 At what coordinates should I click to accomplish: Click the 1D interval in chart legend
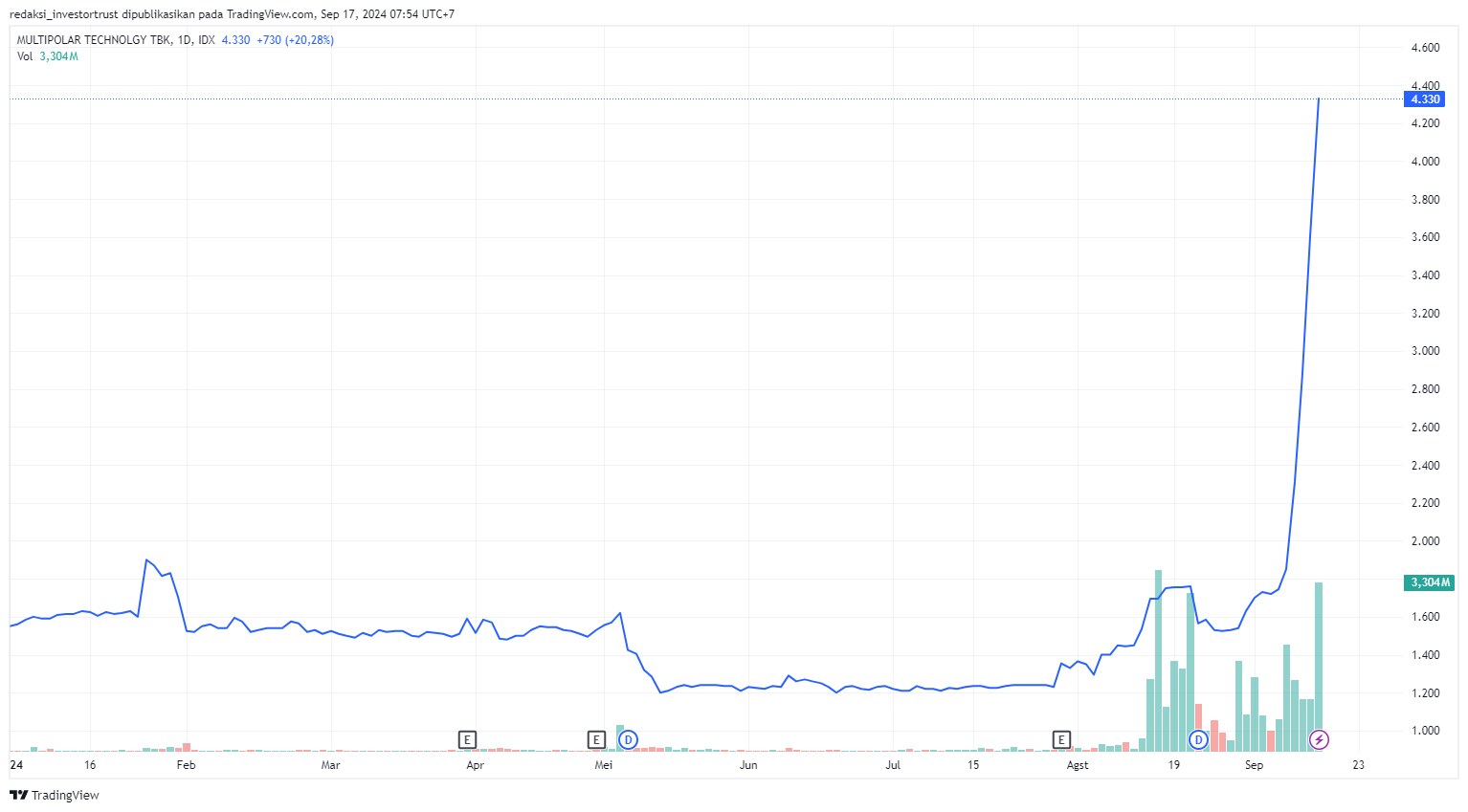(x=185, y=40)
